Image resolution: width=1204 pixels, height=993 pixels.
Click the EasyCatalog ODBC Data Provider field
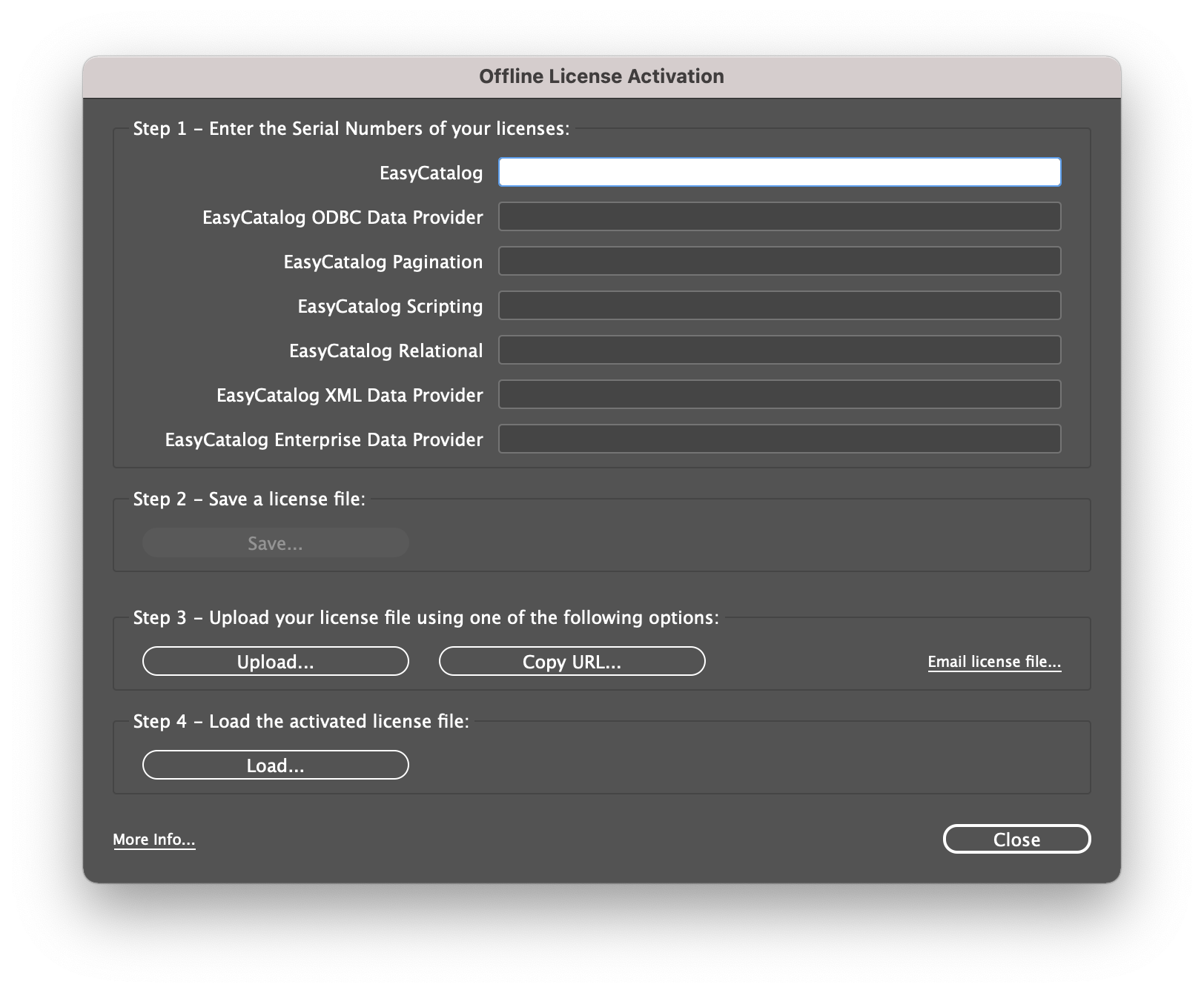tap(779, 216)
